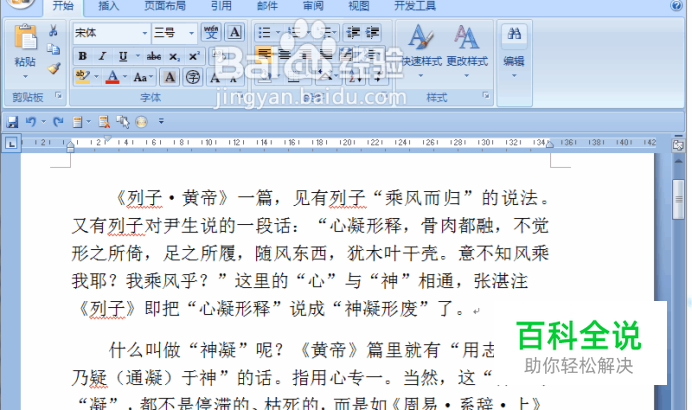The image size is (692, 410).
Task: Switch to the 视图 tab
Action: (x=359, y=6)
